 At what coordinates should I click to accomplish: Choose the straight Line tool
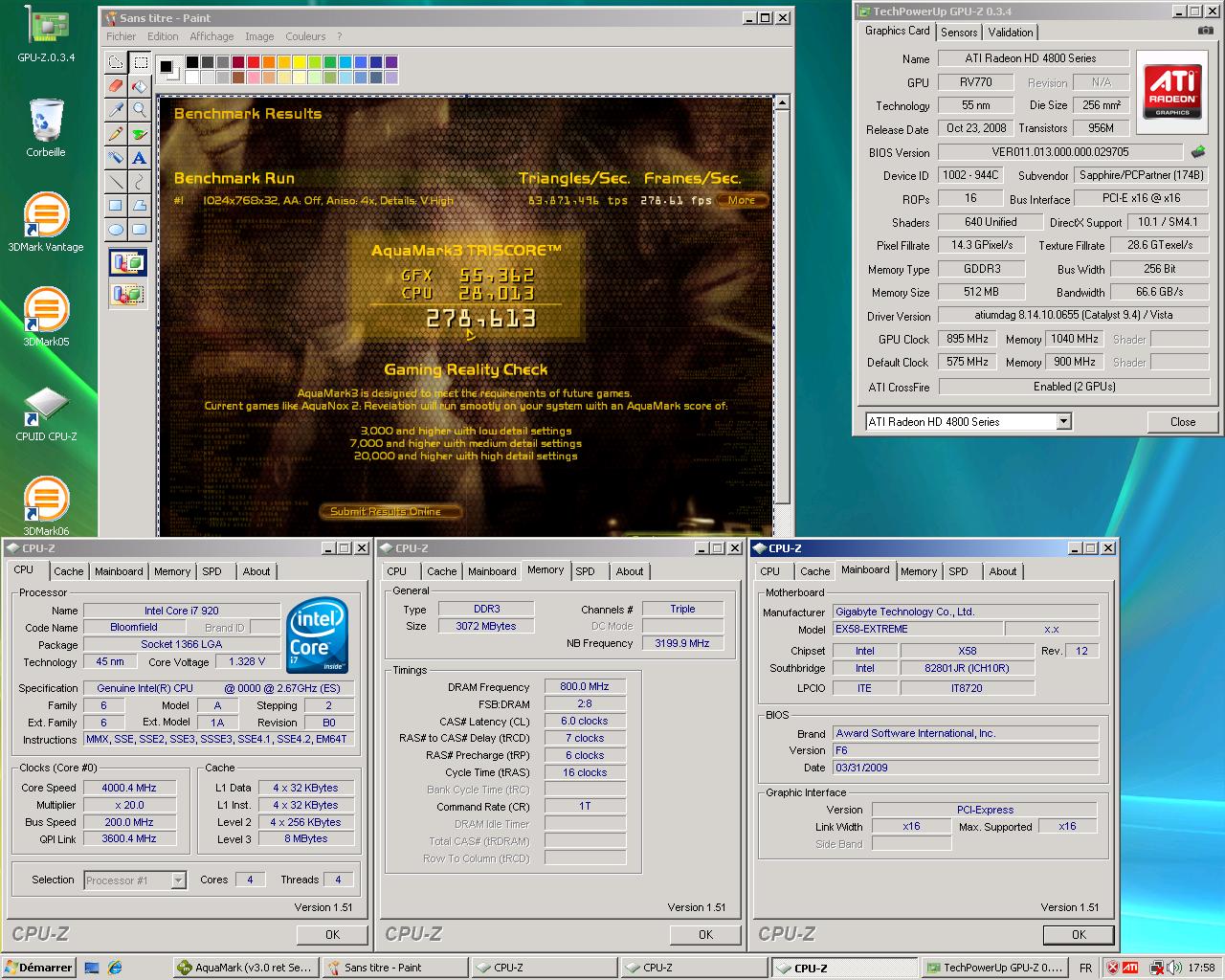(116, 182)
